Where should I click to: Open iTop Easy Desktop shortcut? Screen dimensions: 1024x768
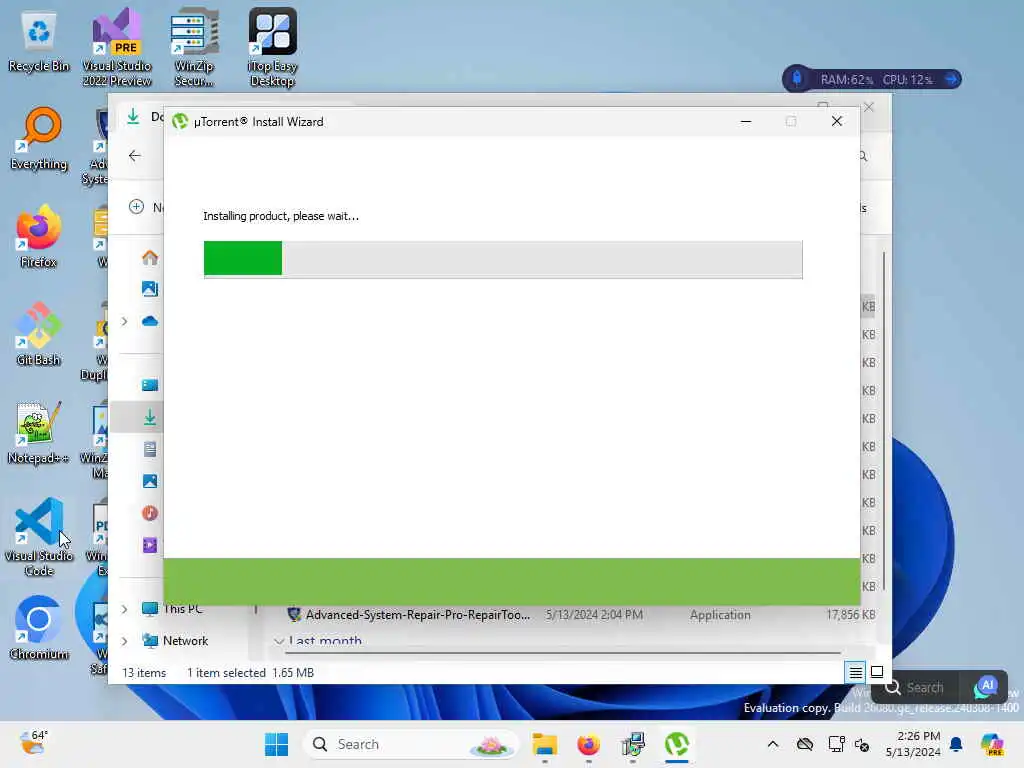click(x=272, y=47)
